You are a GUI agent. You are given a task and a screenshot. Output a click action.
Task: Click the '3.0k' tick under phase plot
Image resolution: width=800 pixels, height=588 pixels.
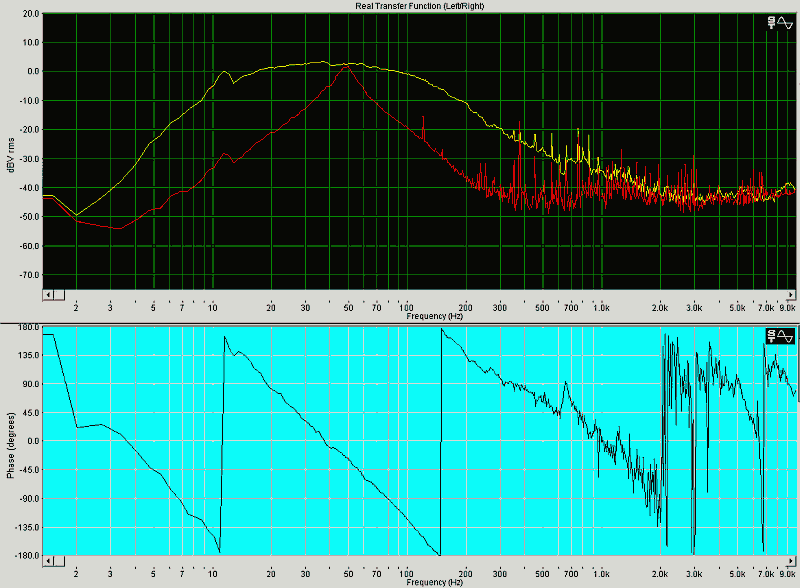point(694,574)
